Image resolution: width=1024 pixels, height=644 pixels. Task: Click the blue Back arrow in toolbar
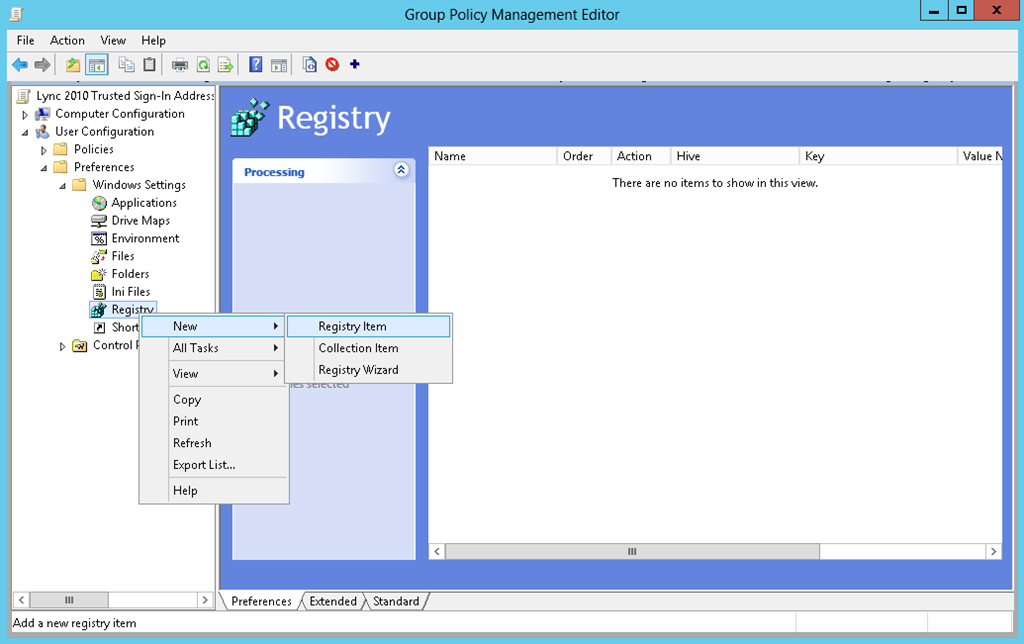point(19,65)
